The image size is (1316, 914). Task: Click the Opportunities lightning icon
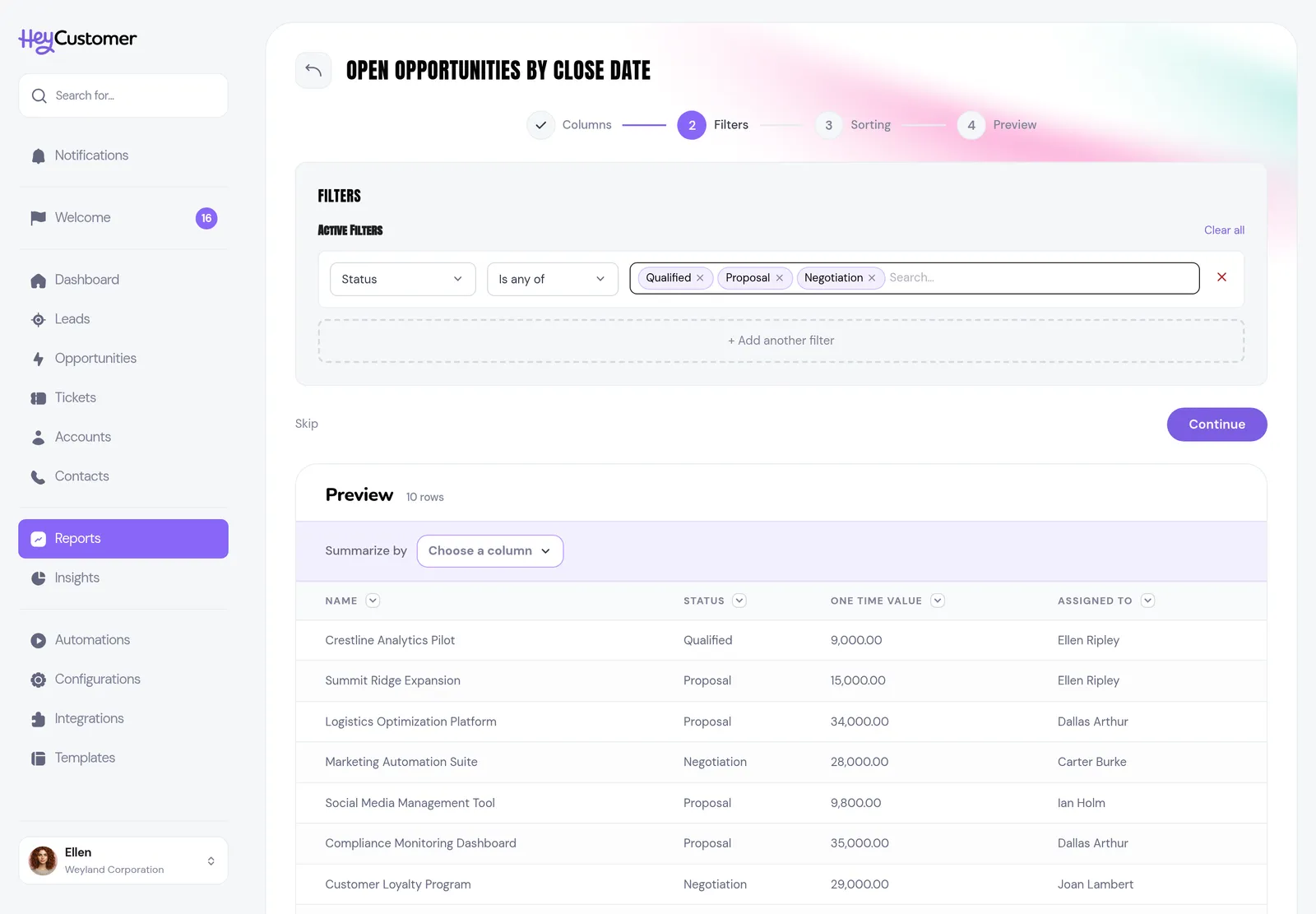point(38,359)
